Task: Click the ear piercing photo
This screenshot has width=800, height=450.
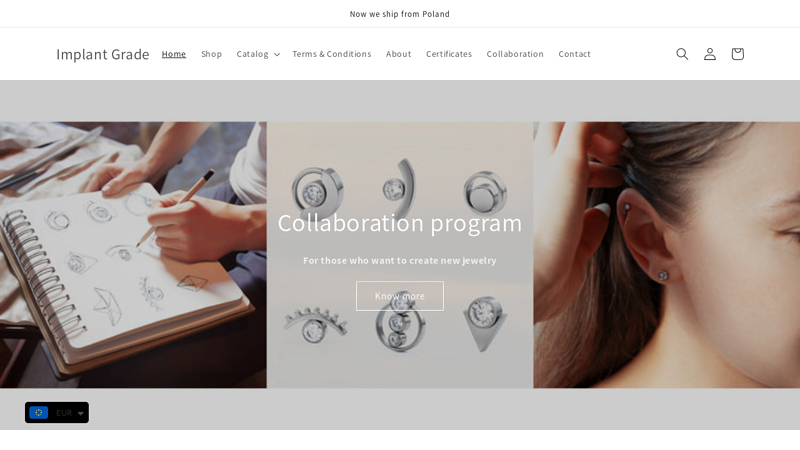Action: coord(666,255)
